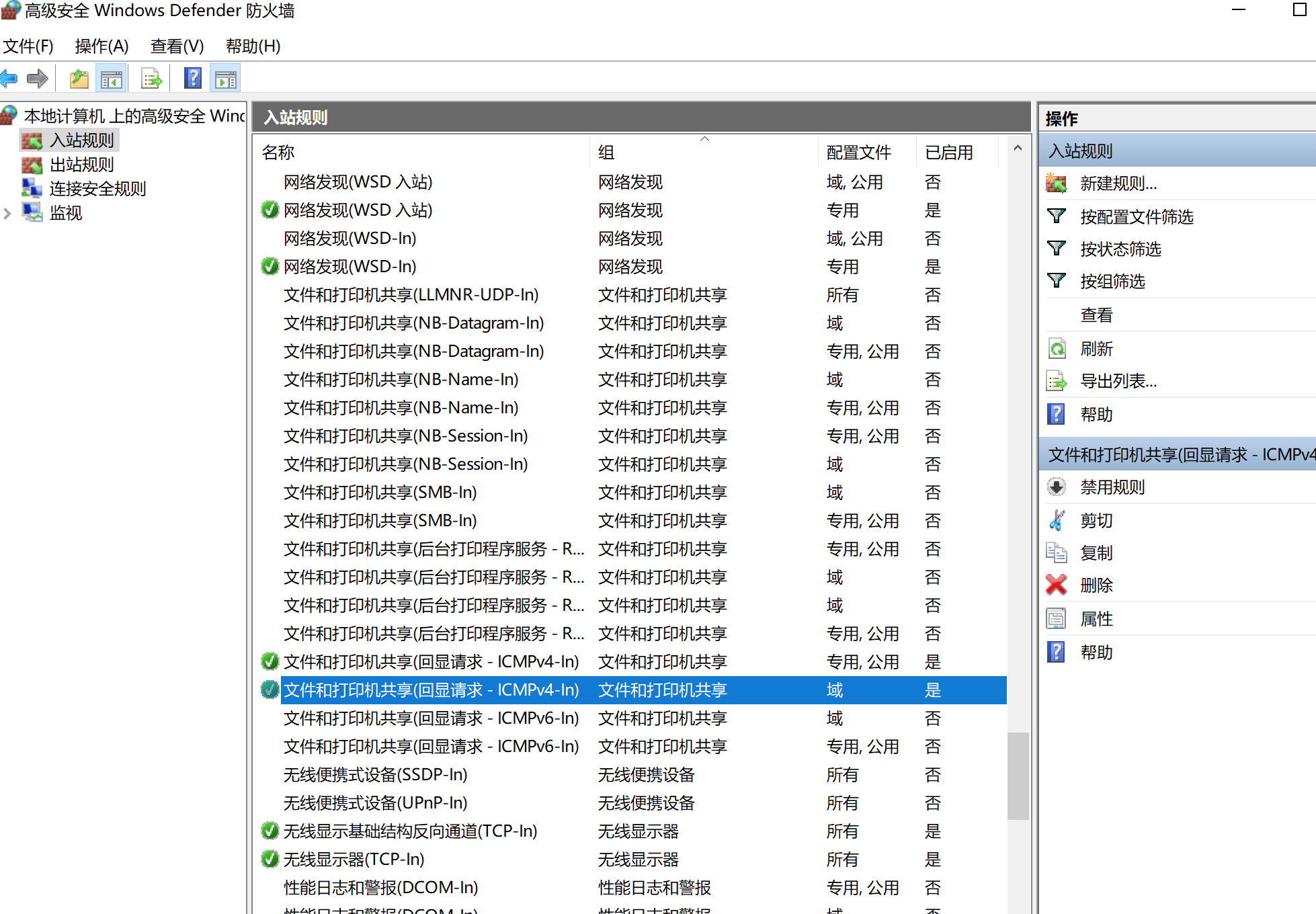Open the 操作(A) menu
The image size is (1316, 914).
click(x=101, y=46)
